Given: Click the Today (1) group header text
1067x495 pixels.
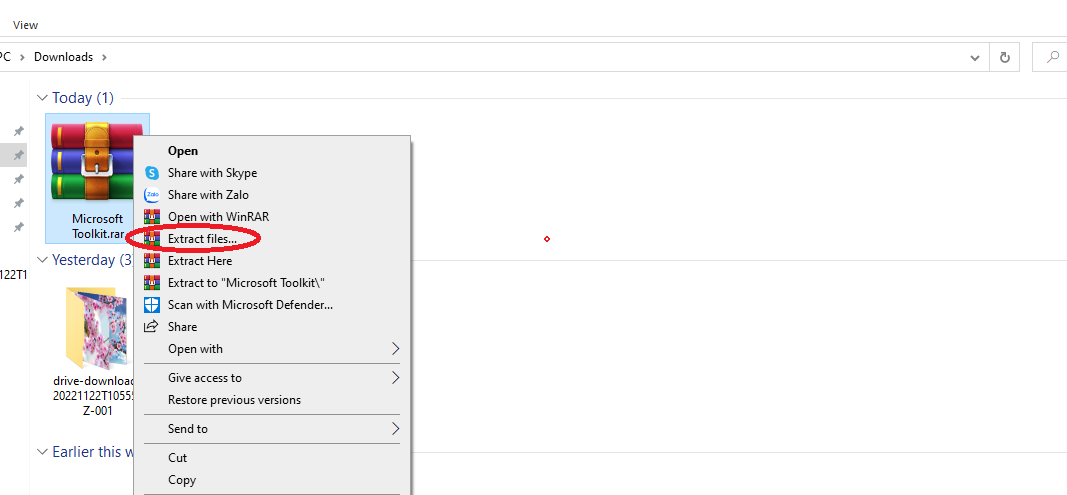Looking at the screenshot, I should click(x=83, y=98).
